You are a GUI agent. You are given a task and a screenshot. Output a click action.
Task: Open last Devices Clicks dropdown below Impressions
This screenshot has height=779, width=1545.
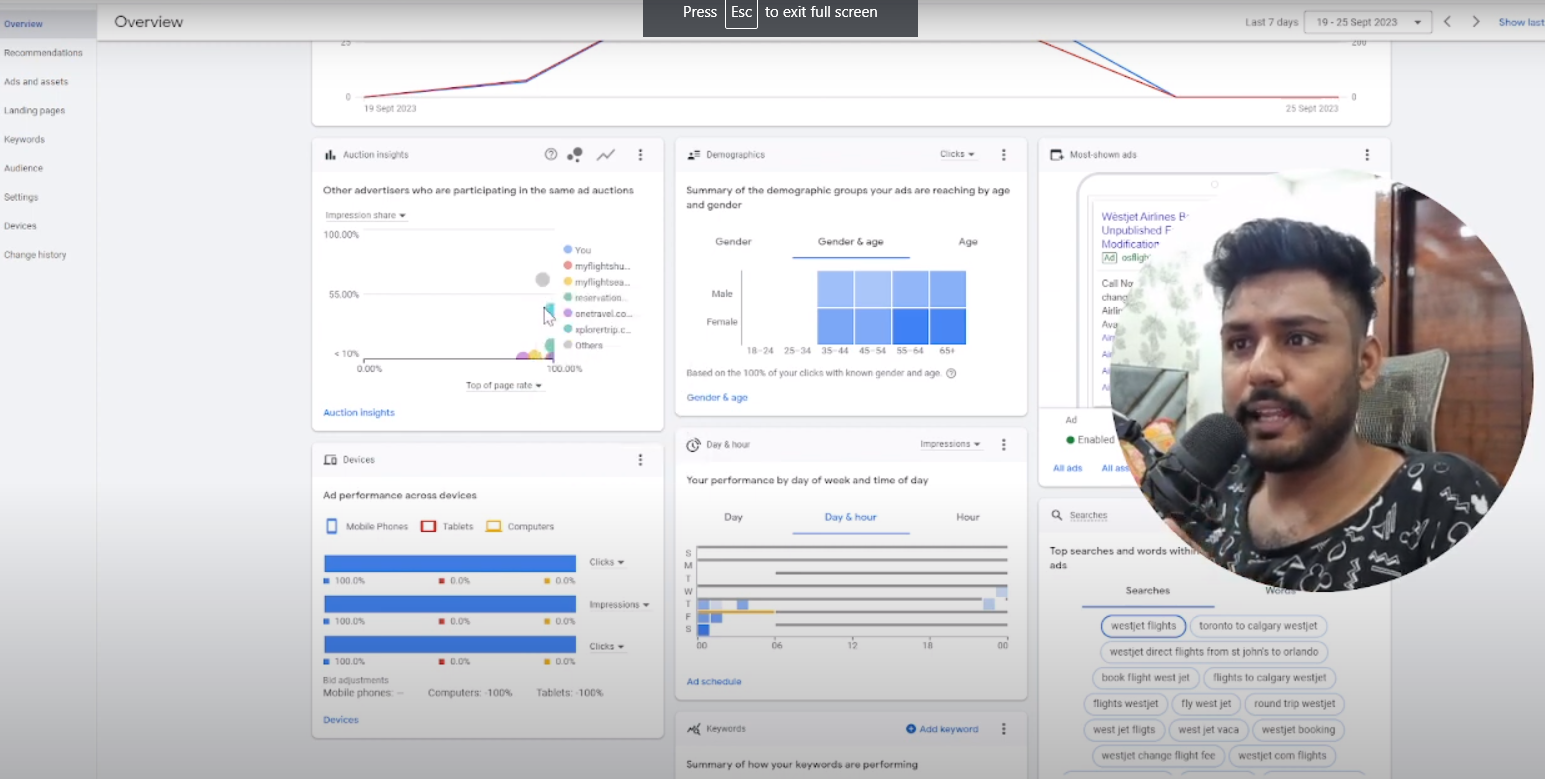point(607,647)
